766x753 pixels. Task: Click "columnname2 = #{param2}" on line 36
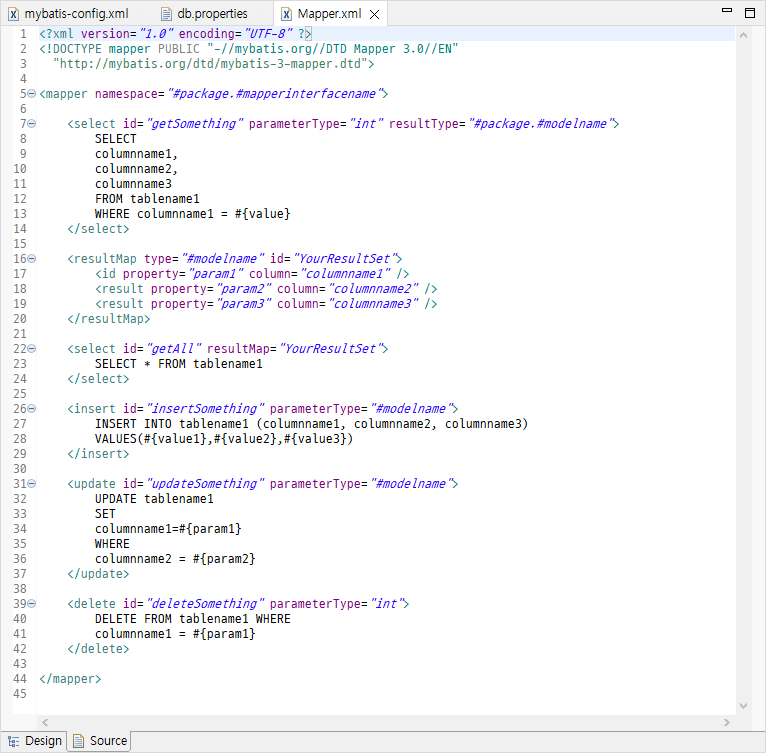[175, 559]
